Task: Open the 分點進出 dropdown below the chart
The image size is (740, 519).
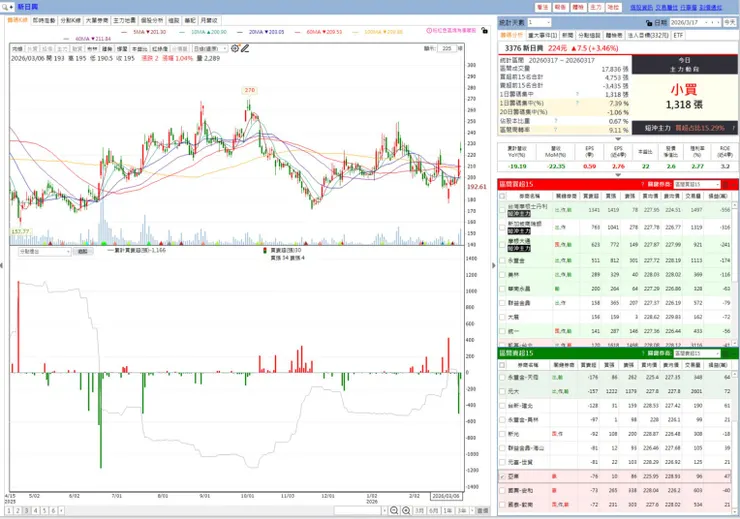Action: click(44, 251)
